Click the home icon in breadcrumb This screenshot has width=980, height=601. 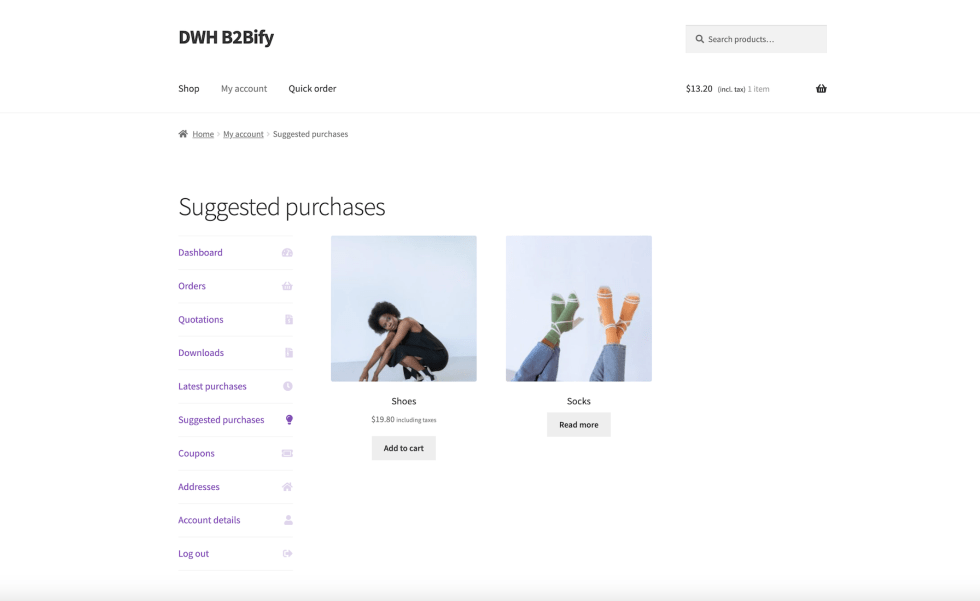[x=183, y=134]
